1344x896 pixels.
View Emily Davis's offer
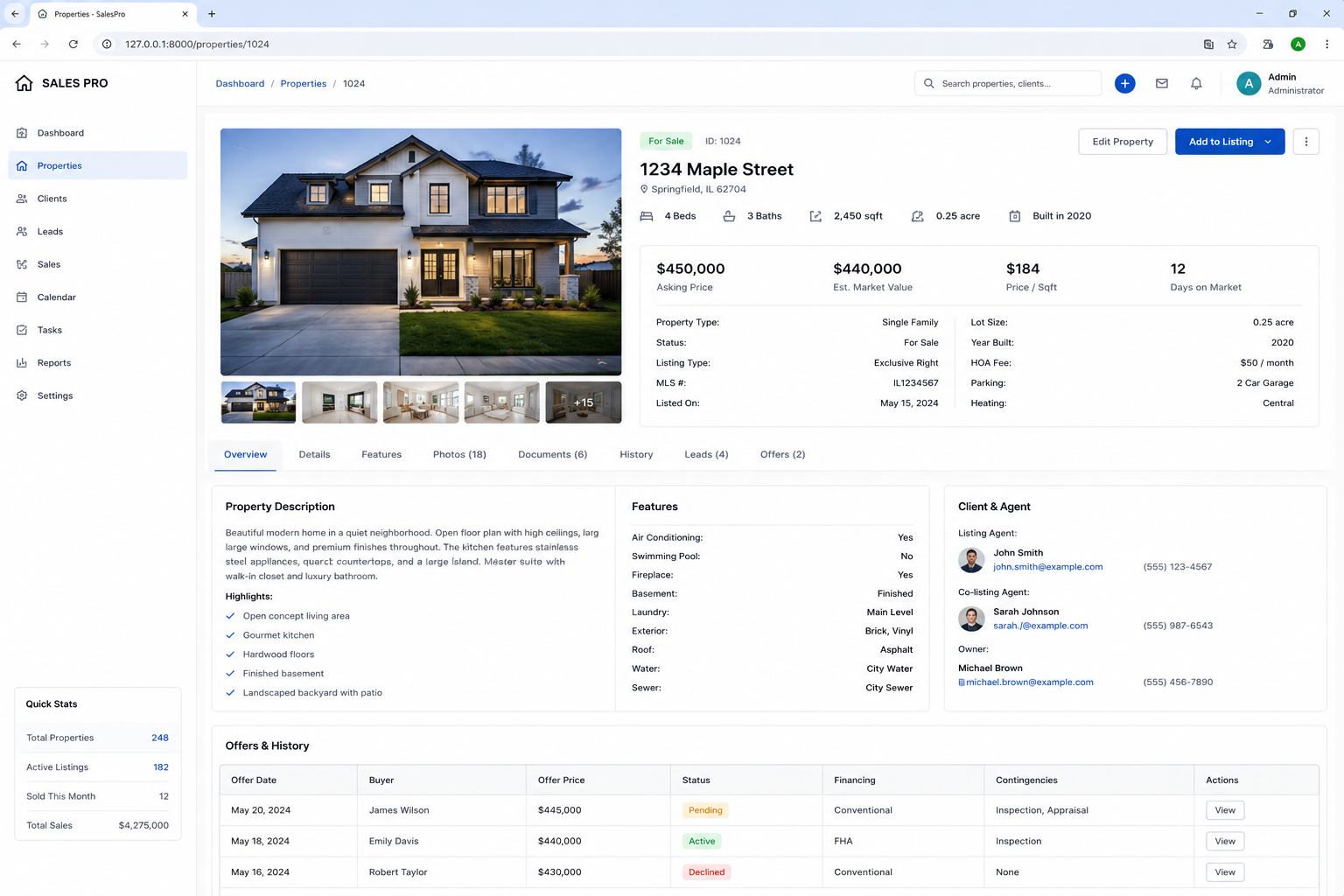click(1225, 841)
